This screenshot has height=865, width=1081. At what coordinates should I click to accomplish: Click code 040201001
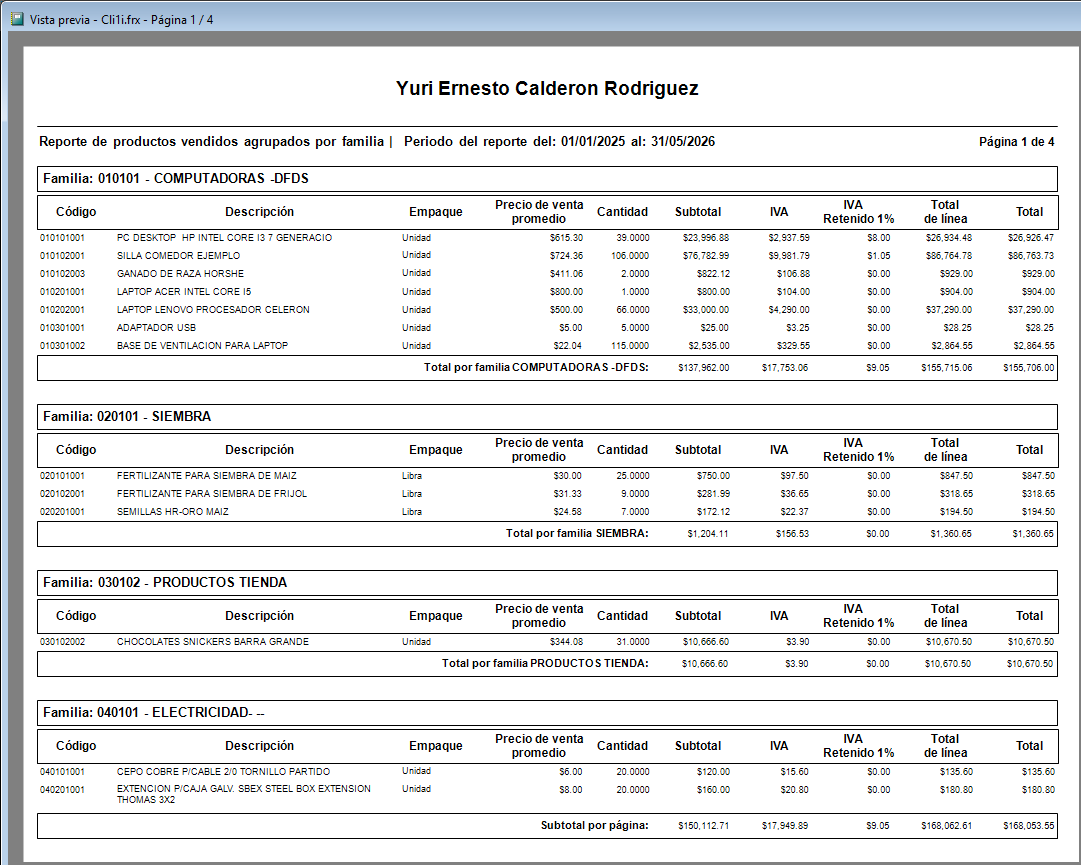point(62,790)
